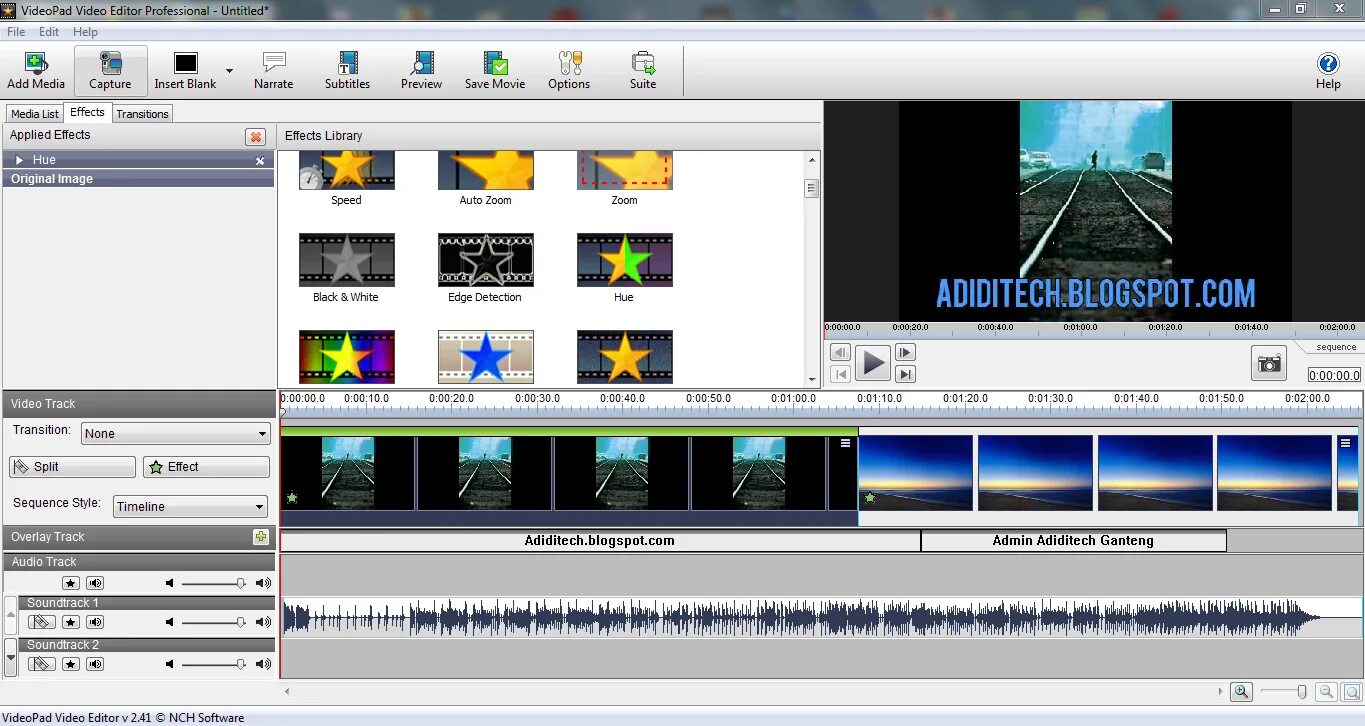
Task: Click the down arrow beside Soundtrack 2
Action: (x=11, y=659)
